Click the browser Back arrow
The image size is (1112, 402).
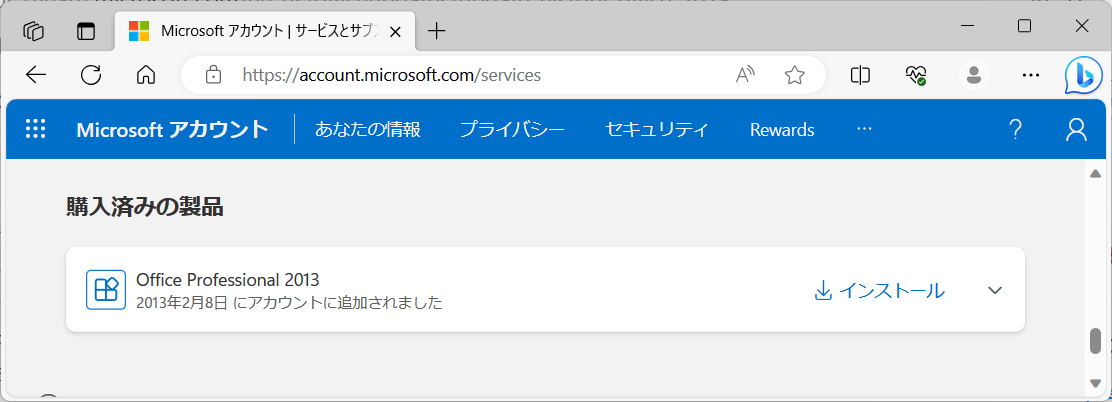[x=35, y=74]
